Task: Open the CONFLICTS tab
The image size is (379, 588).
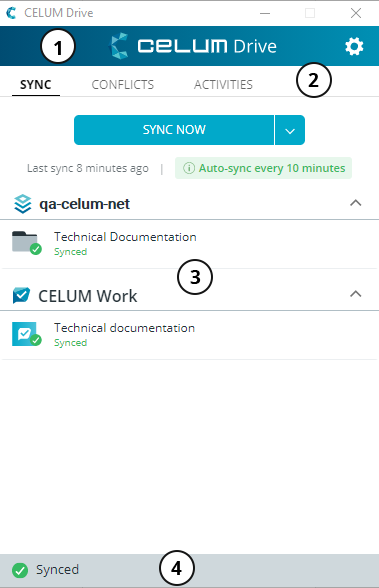Action: [x=123, y=85]
